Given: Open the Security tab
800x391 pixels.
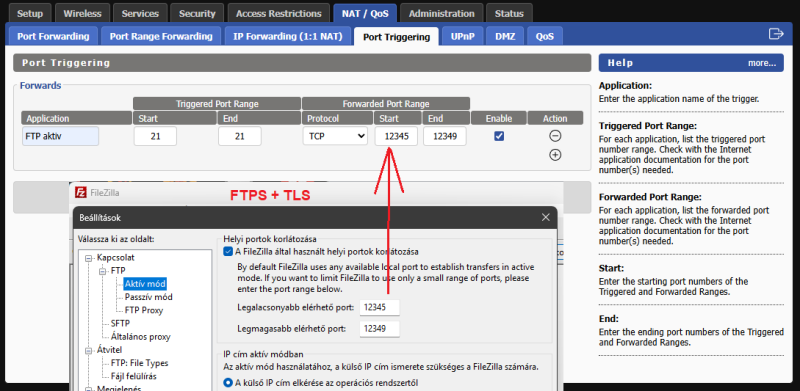Looking at the screenshot, I should coord(197,14).
